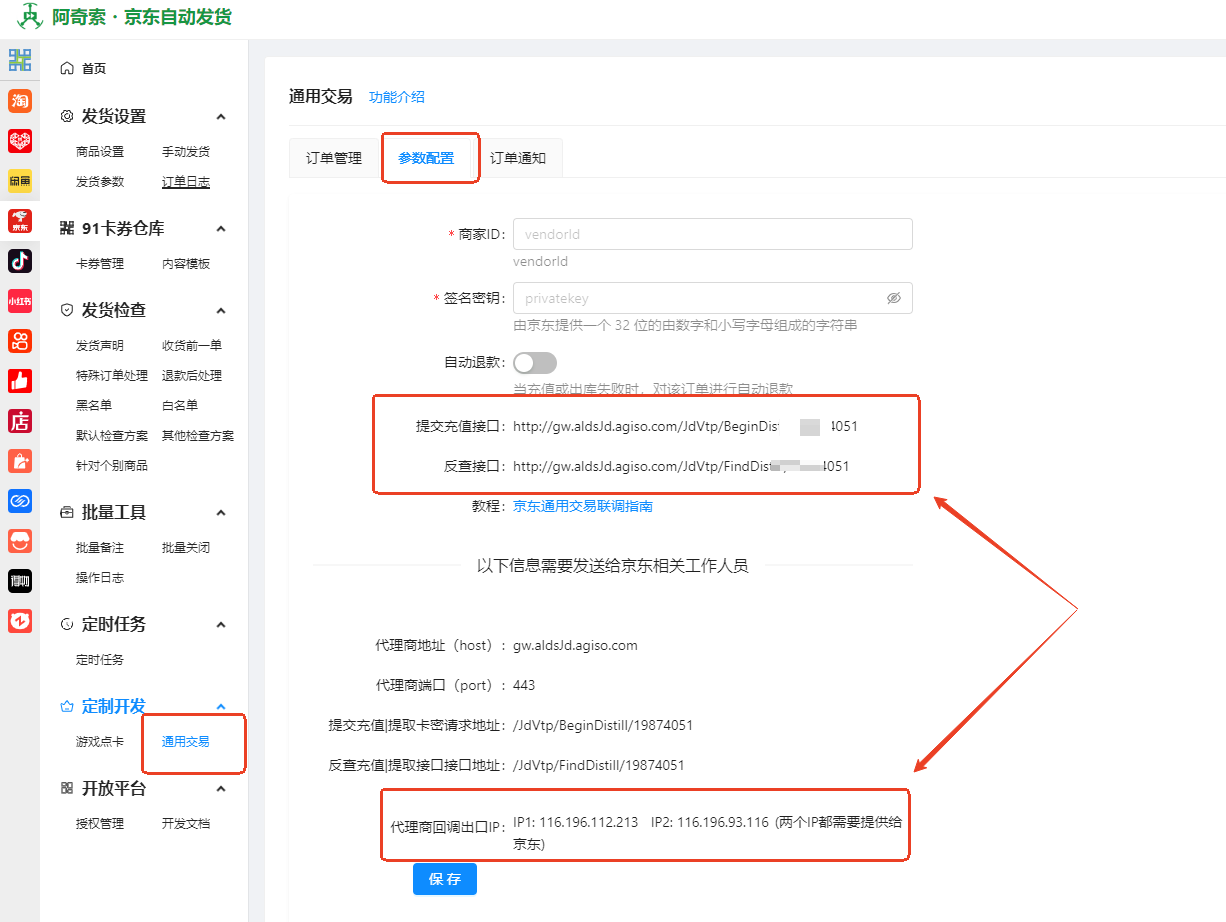
Task: Collapse the 91卡券仓库 section chevron
Action: (x=221, y=228)
